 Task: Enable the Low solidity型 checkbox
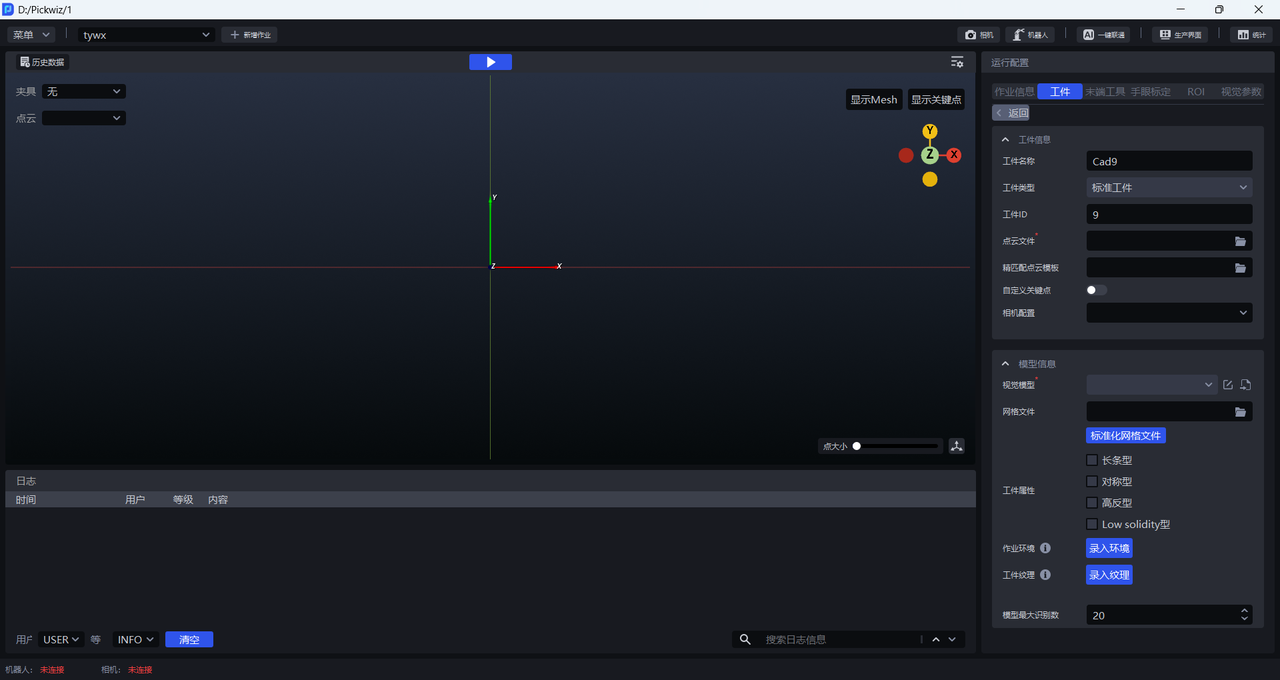[x=1092, y=524]
